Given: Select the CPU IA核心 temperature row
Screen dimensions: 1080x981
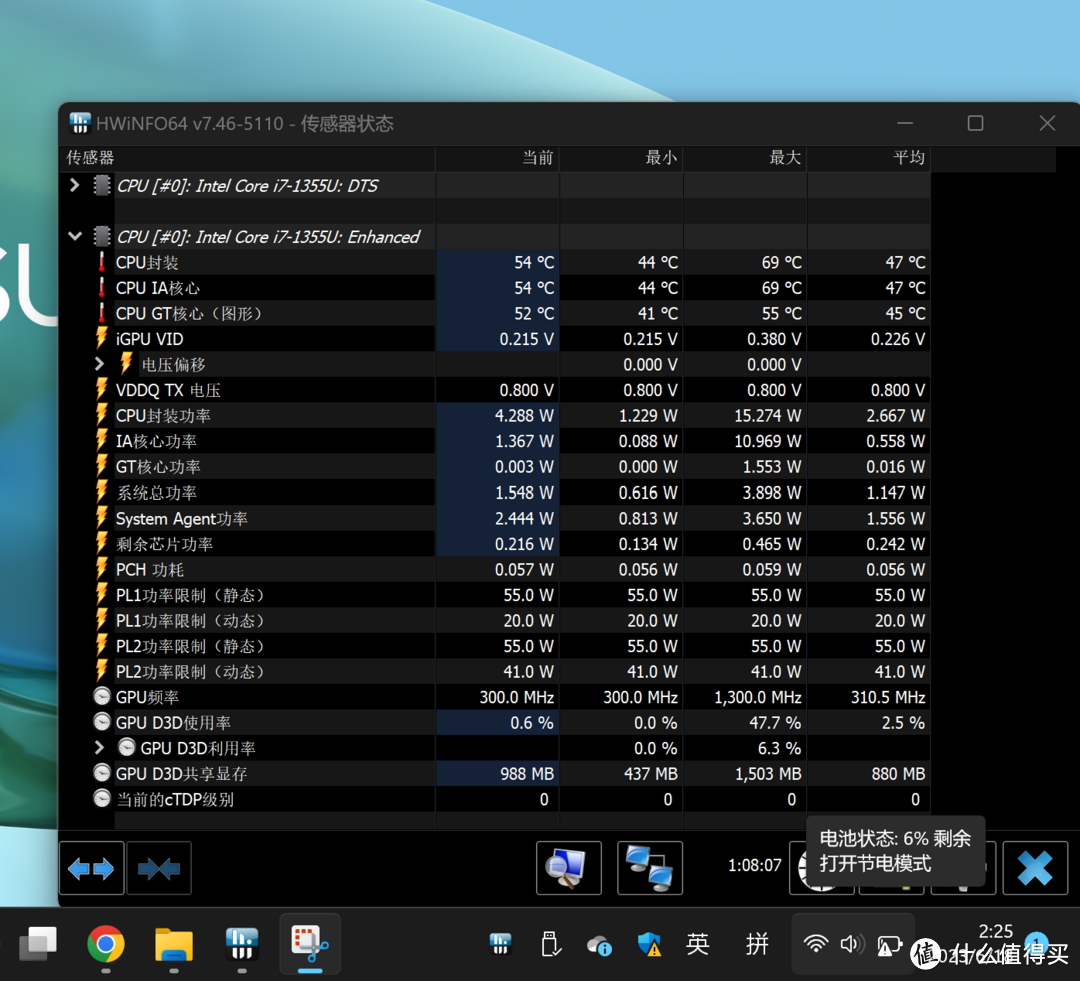Looking at the screenshot, I should (x=495, y=288).
